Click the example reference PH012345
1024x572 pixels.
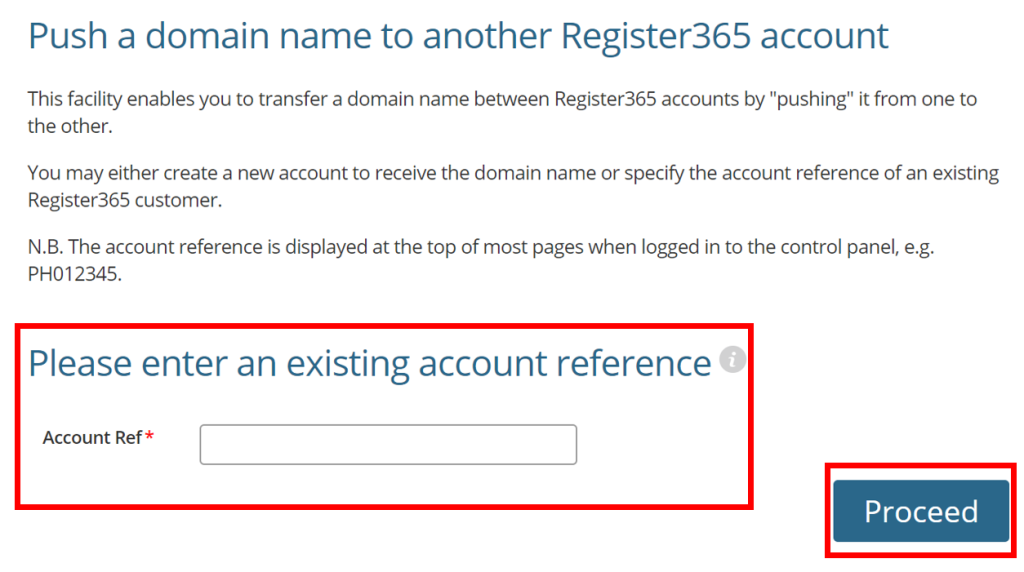coord(72,274)
